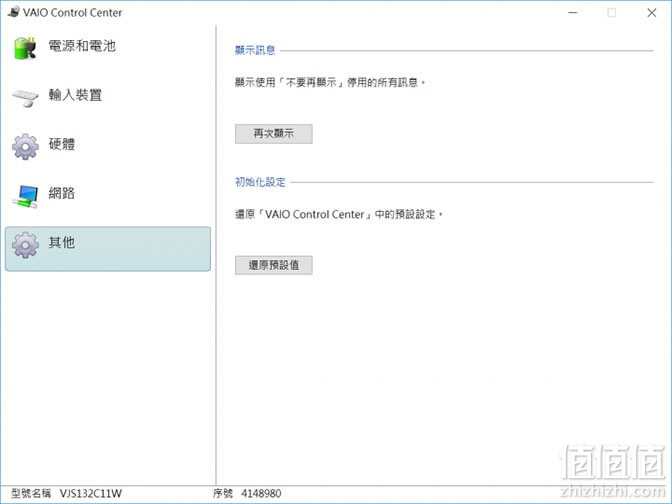Click the keyboard and mouse icon for 輸入裝置
Image resolution: width=672 pixels, height=504 pixels.
pyautogui.click(x=25, y=98)
